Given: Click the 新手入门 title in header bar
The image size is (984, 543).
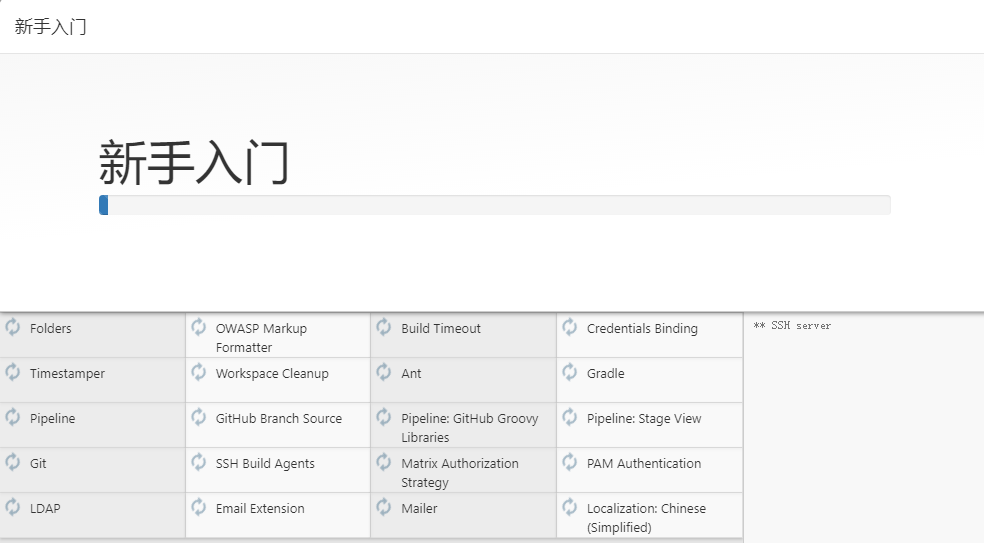Looking at the screenshot, I should pyautogui.click(x=50, y=26).
